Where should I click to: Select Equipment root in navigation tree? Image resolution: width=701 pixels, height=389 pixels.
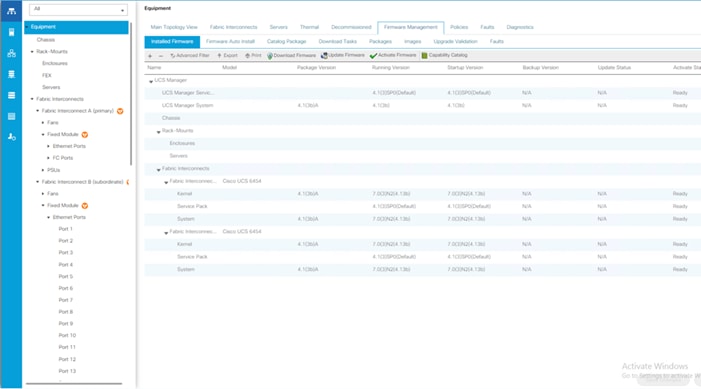(x=76, y=27)
